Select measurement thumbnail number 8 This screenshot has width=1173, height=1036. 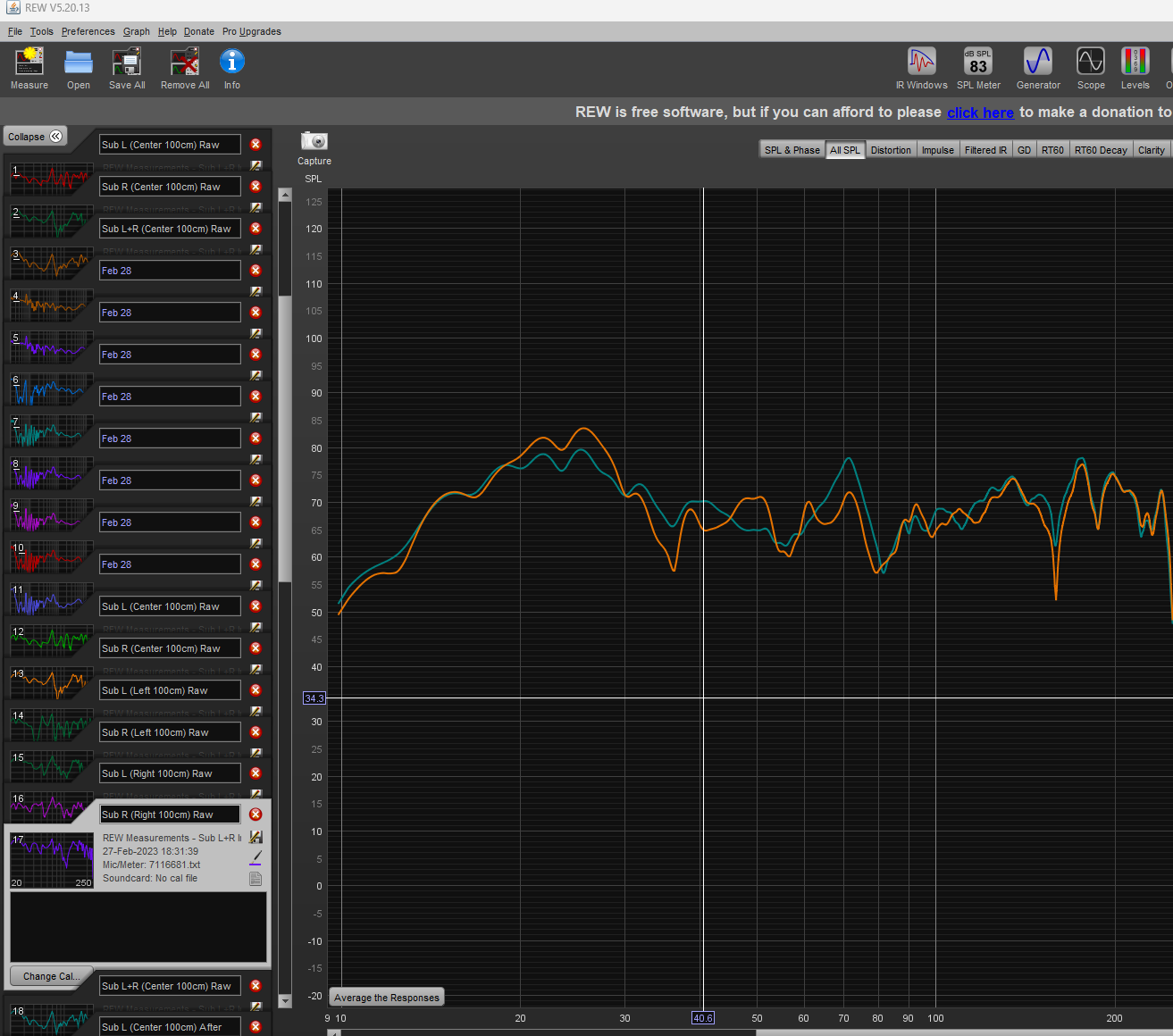51,472
